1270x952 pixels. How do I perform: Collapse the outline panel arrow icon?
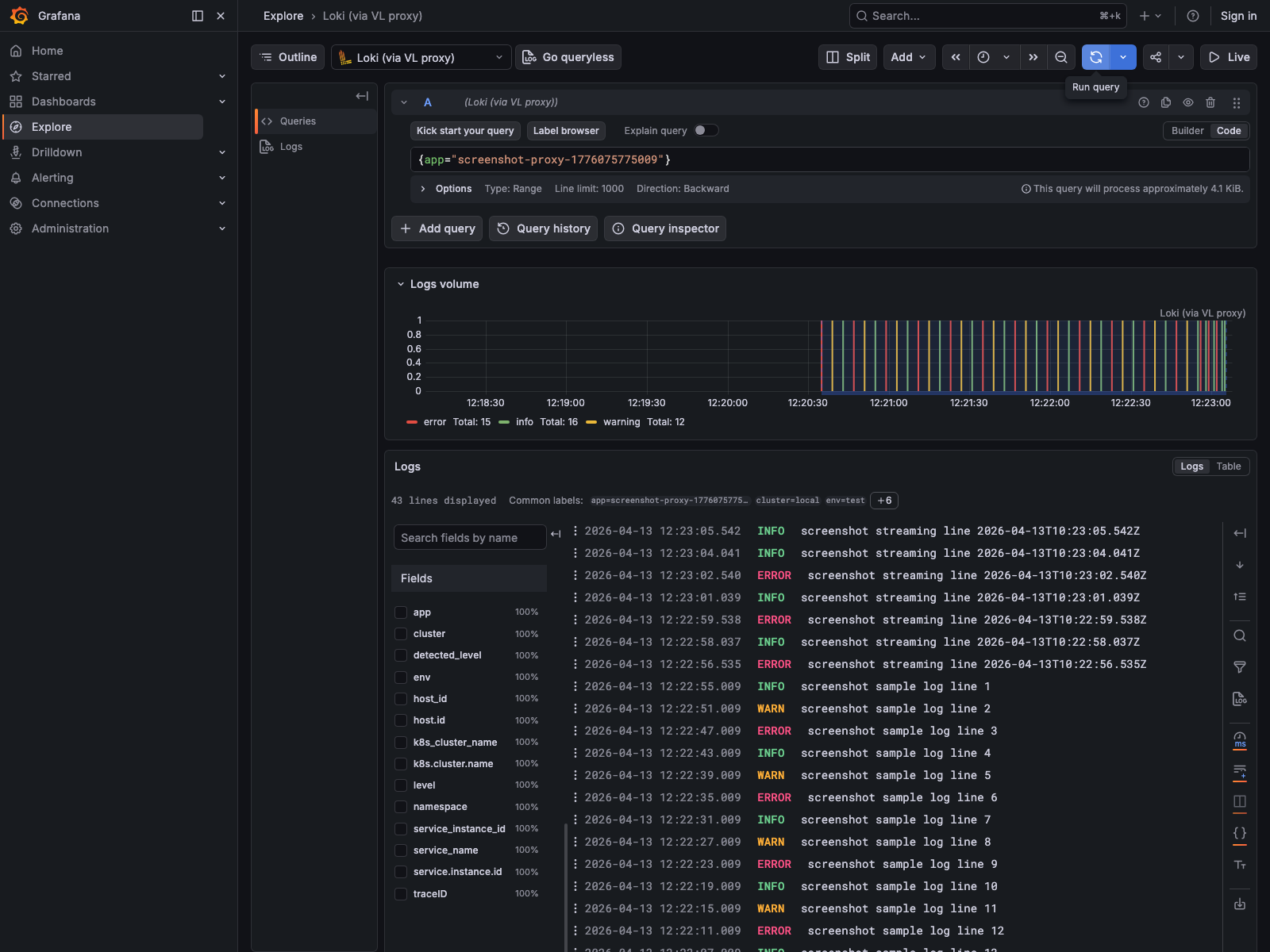click(x=362, y=96)
